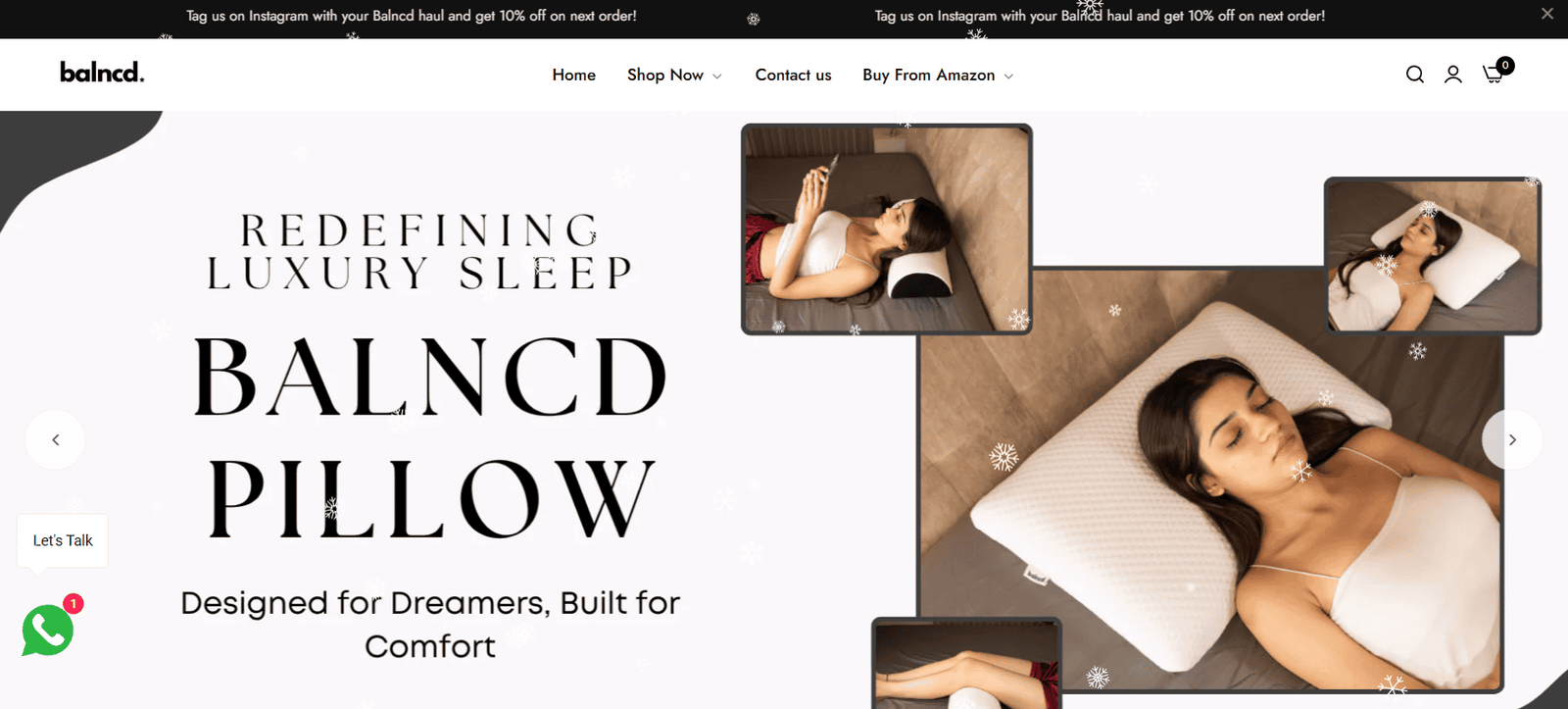
Task: Open the Shop Now menu
Action: pos(665,75)
